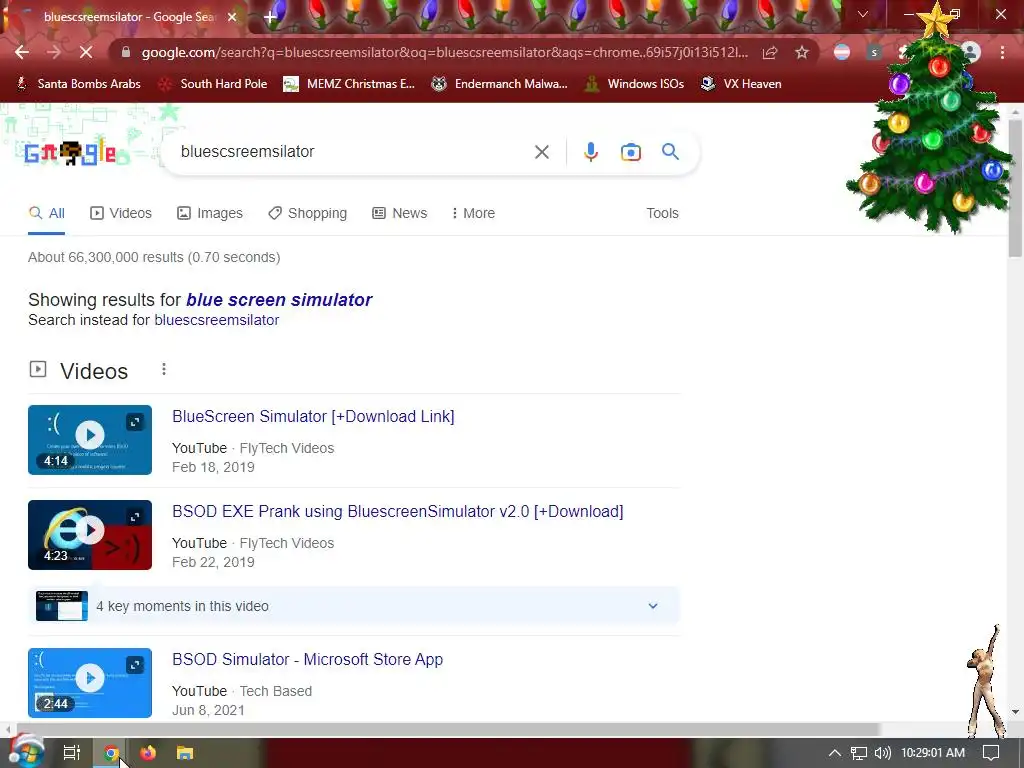The height and width of the screenshot is (768, 1024).
Task: Open BlueScreen Simulator [+Download Link] result
Action: click(313, 416)
